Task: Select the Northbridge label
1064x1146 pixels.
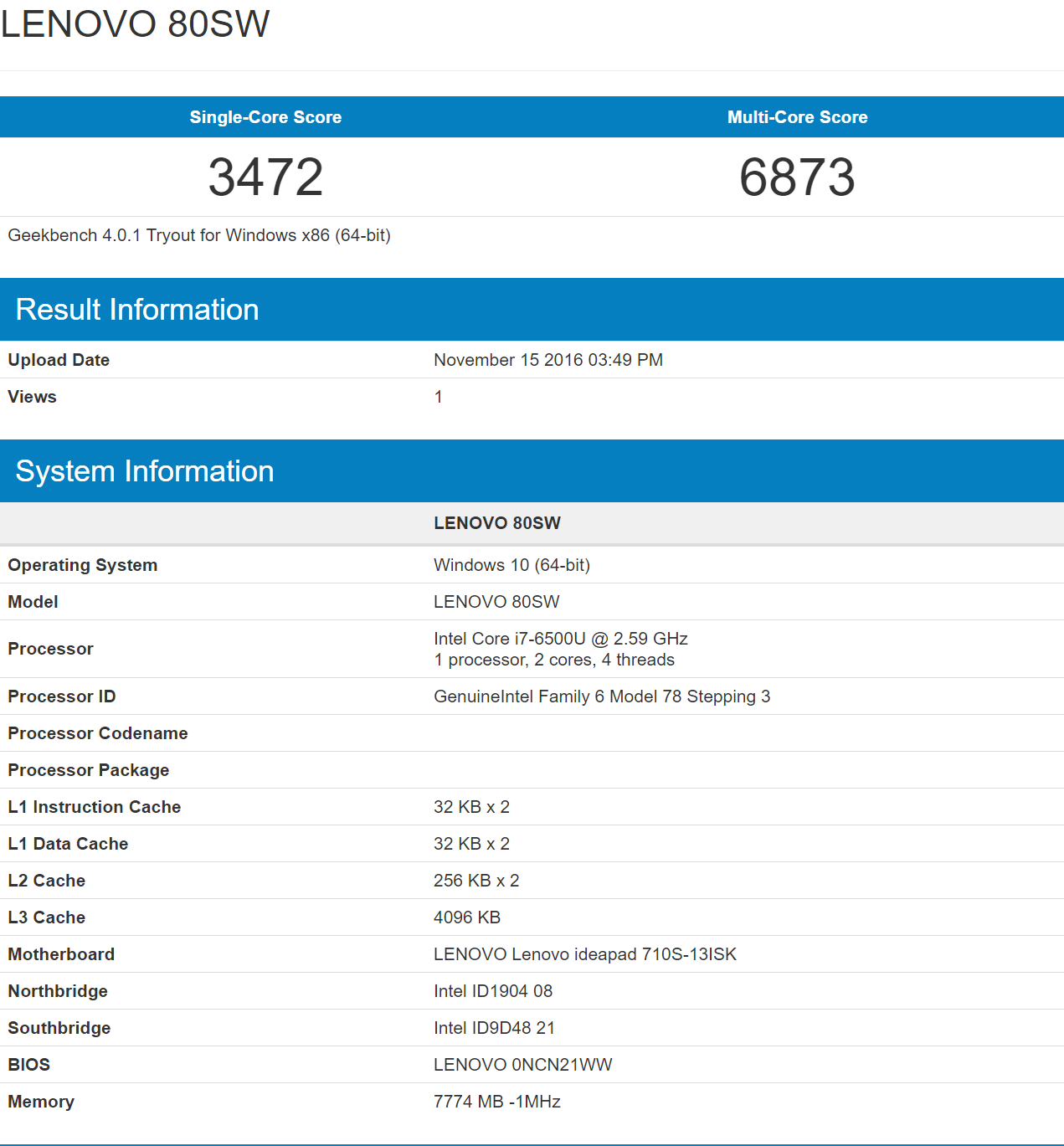Action: pos(58,991)
